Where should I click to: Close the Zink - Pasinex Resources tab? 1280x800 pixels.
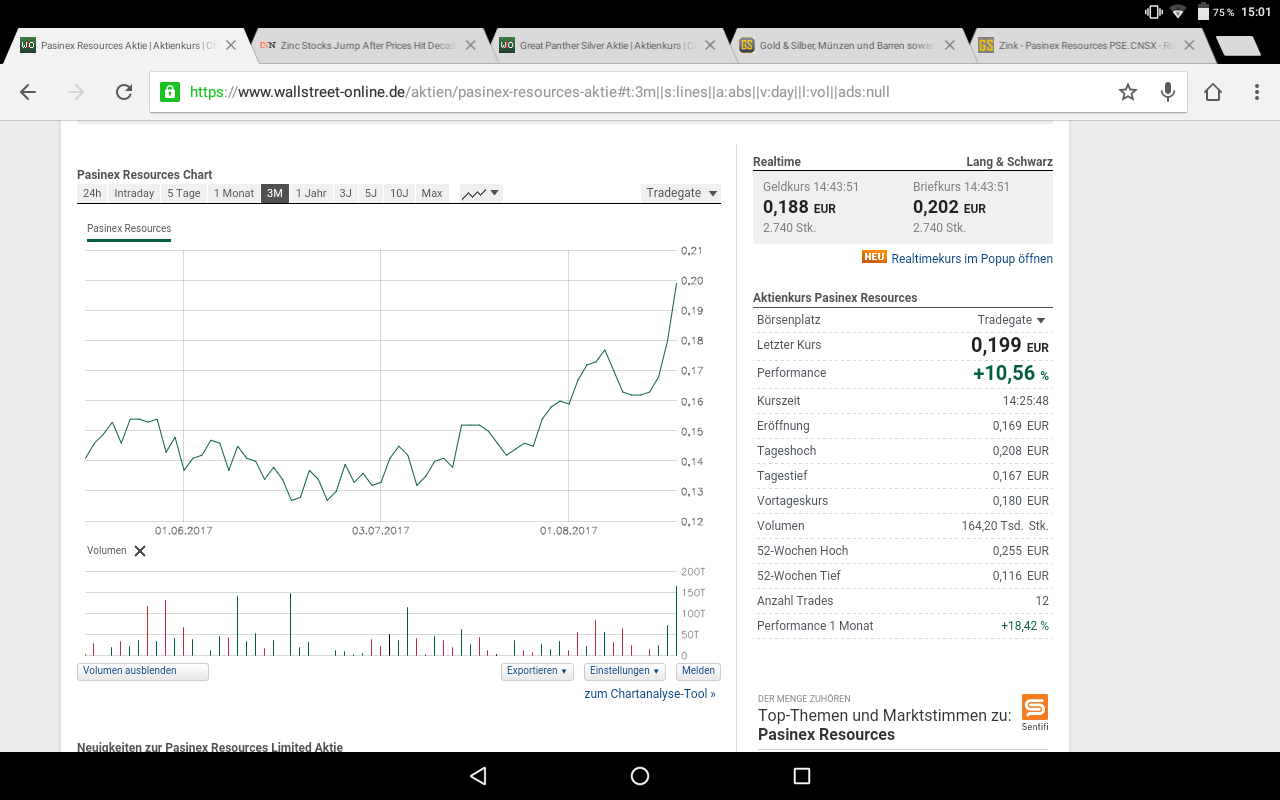[x=1188, y=45]
